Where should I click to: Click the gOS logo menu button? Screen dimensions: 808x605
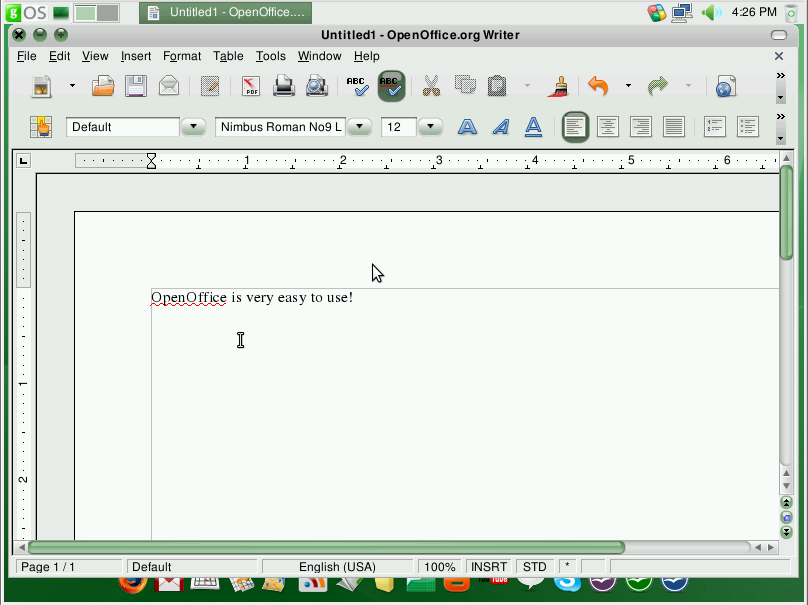coord(27,12)
